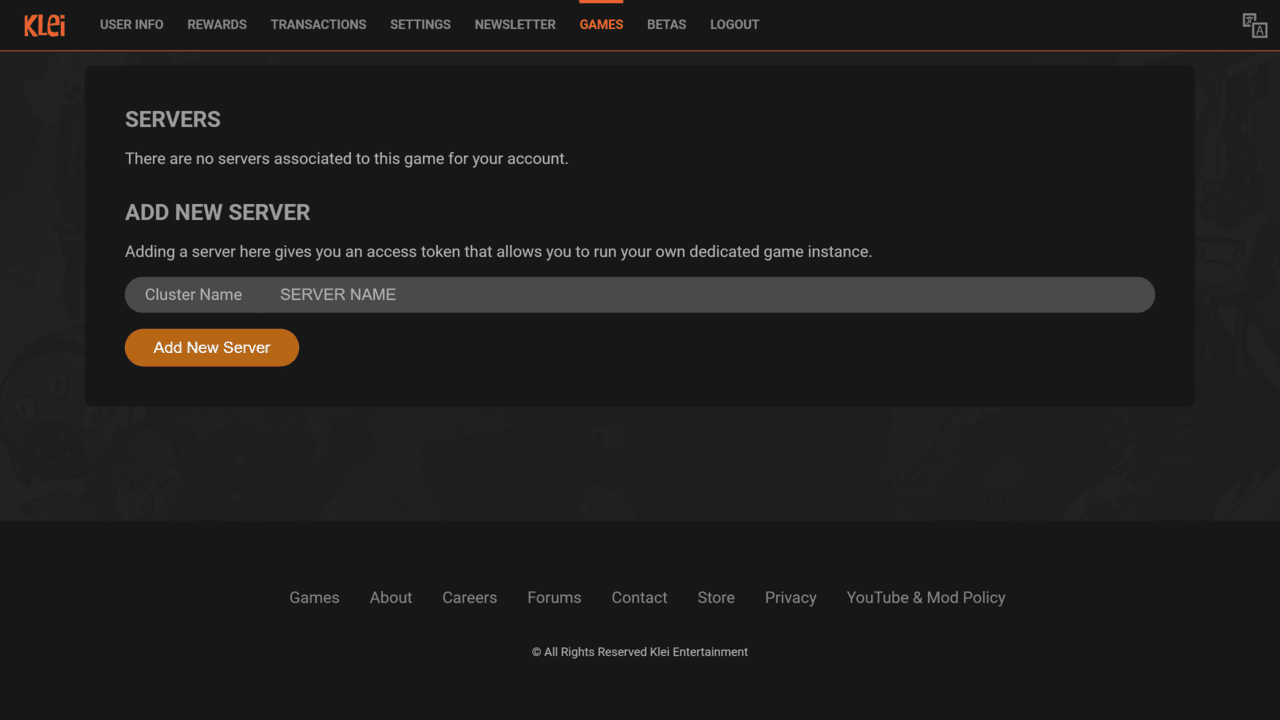This screenshot has height=720, width=1280.
Task: Visit the Klei Store link
Action: [715, 597]
